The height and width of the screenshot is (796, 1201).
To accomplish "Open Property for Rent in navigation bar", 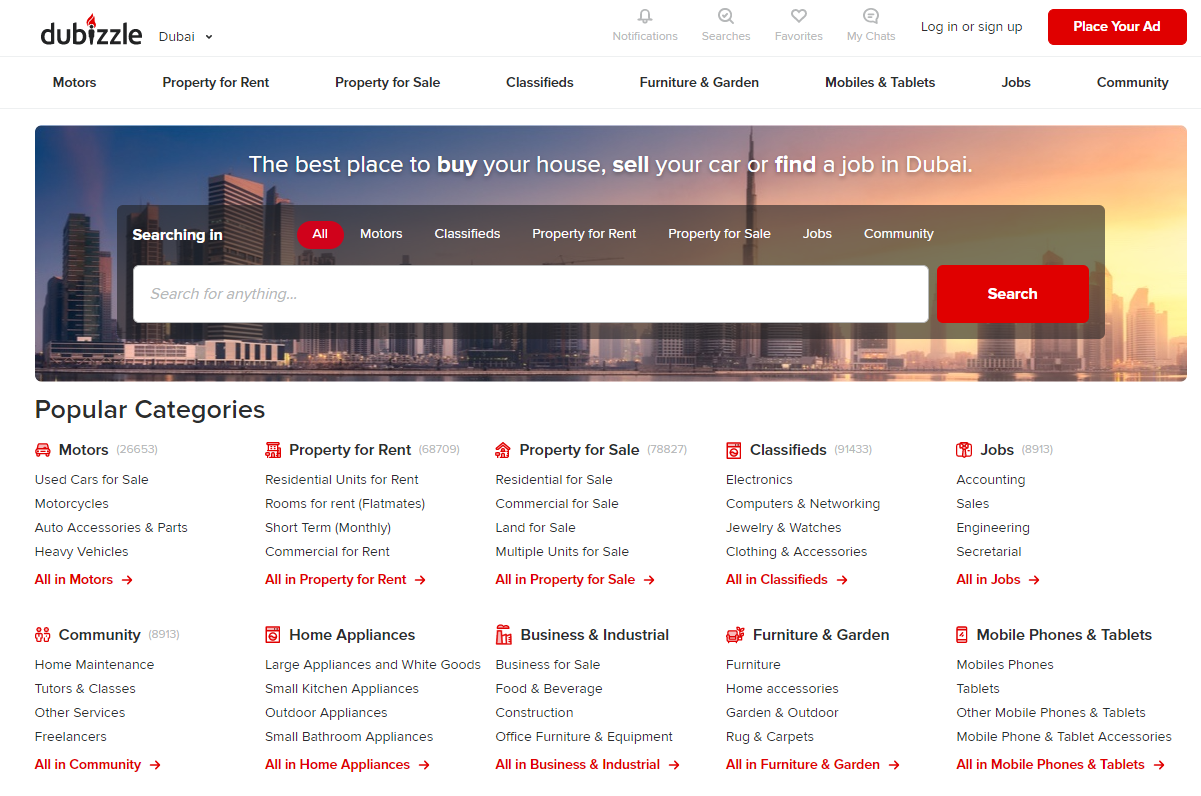I will (216, 83).
